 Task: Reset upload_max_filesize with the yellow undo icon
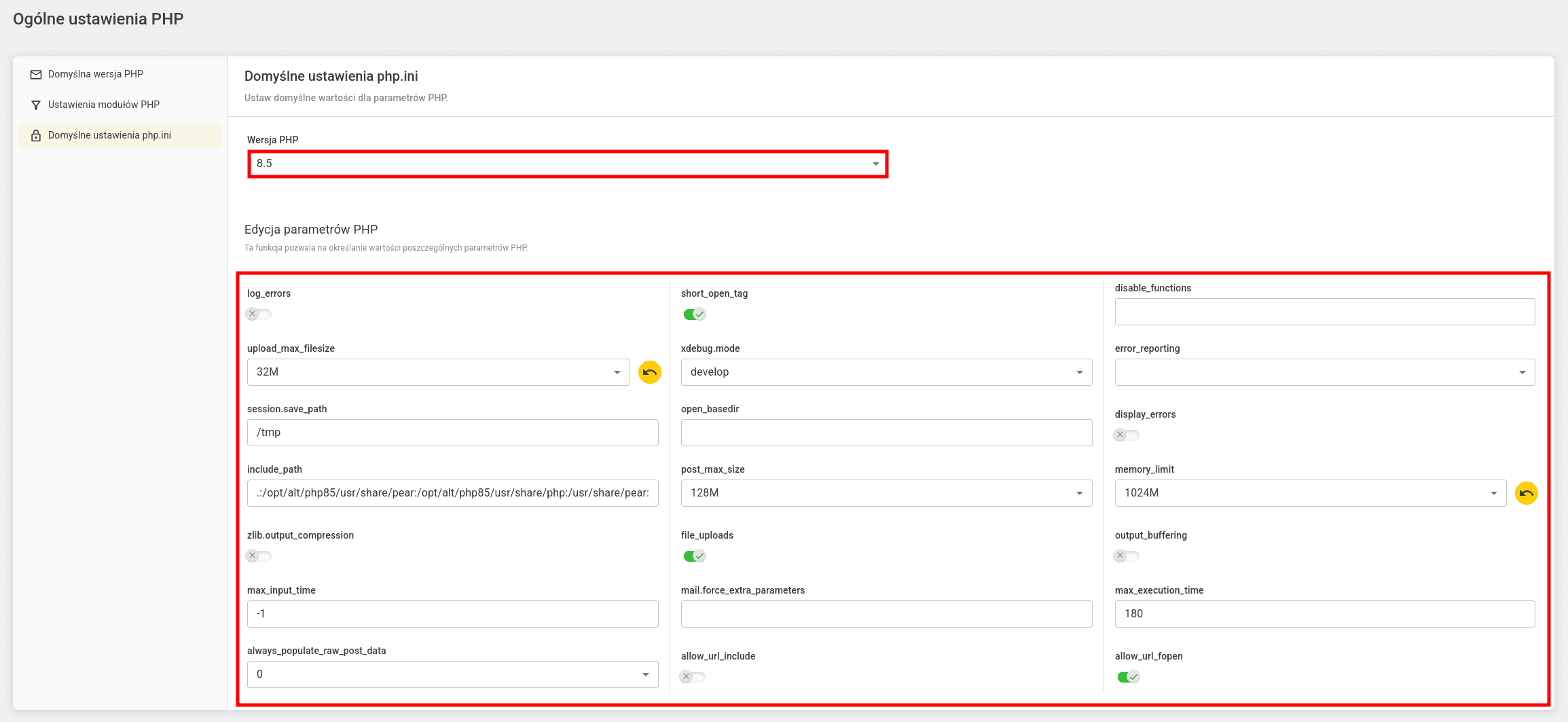point(650,372)
